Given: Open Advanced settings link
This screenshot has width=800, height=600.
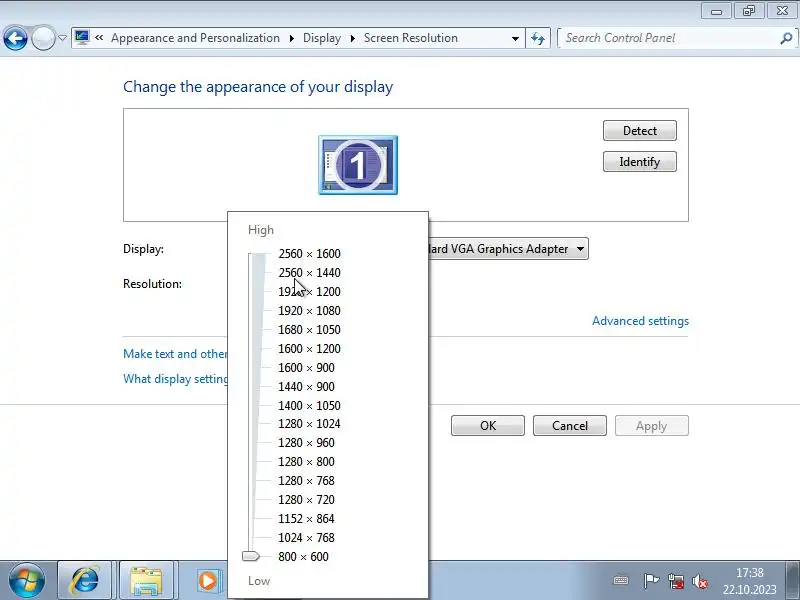Looking at the screenshot, I should tap(640, 321).
